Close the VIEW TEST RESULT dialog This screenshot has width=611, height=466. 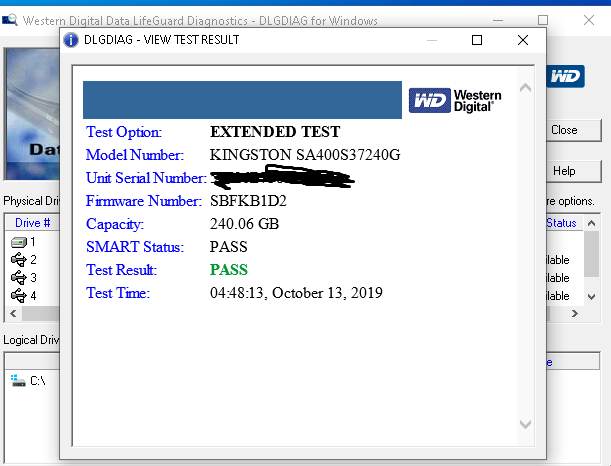point(523,40)
